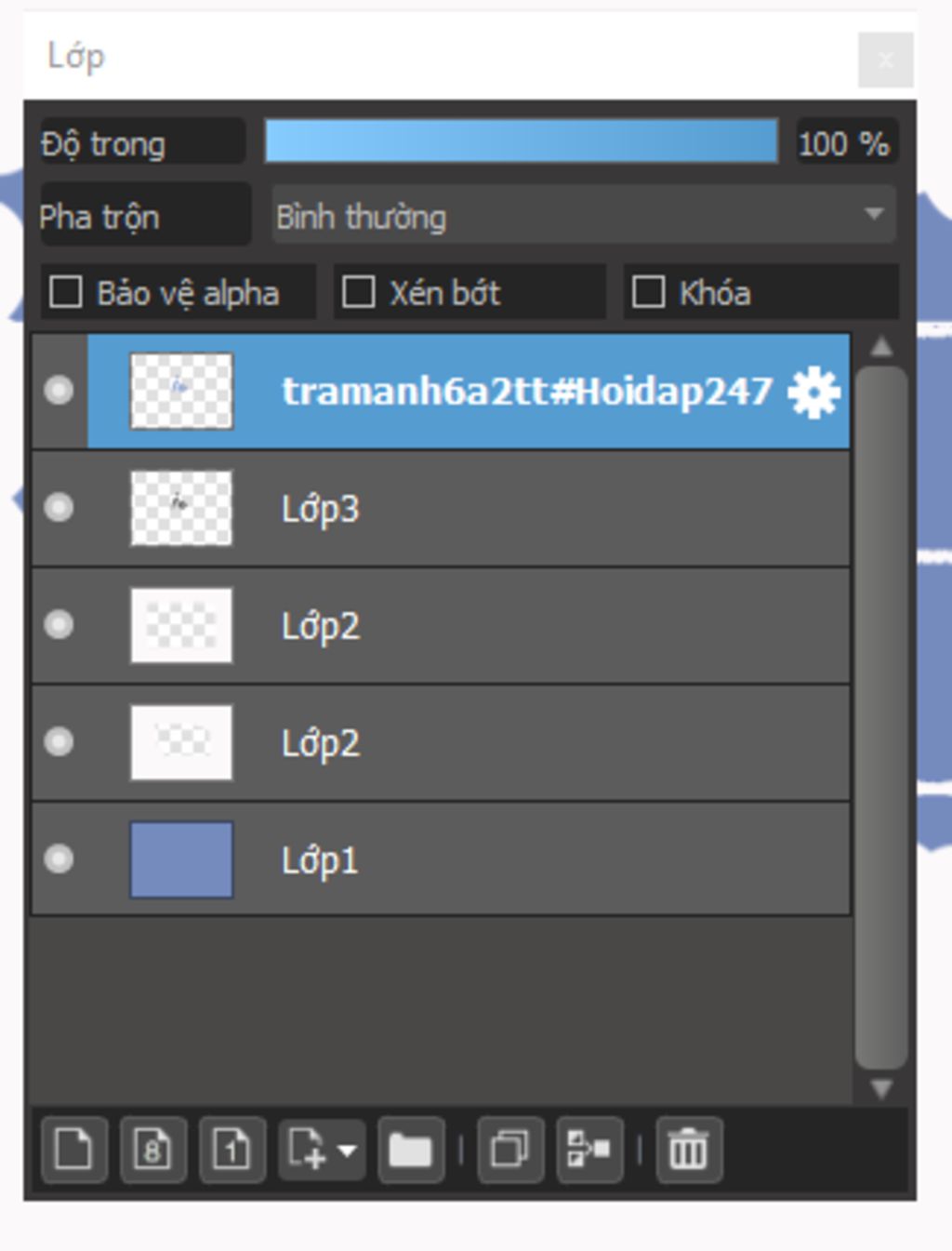This screenshot has height=1251, width=952.
Task: Expand add special layer dropdown arrow
Action: (x=347, y=1151)
